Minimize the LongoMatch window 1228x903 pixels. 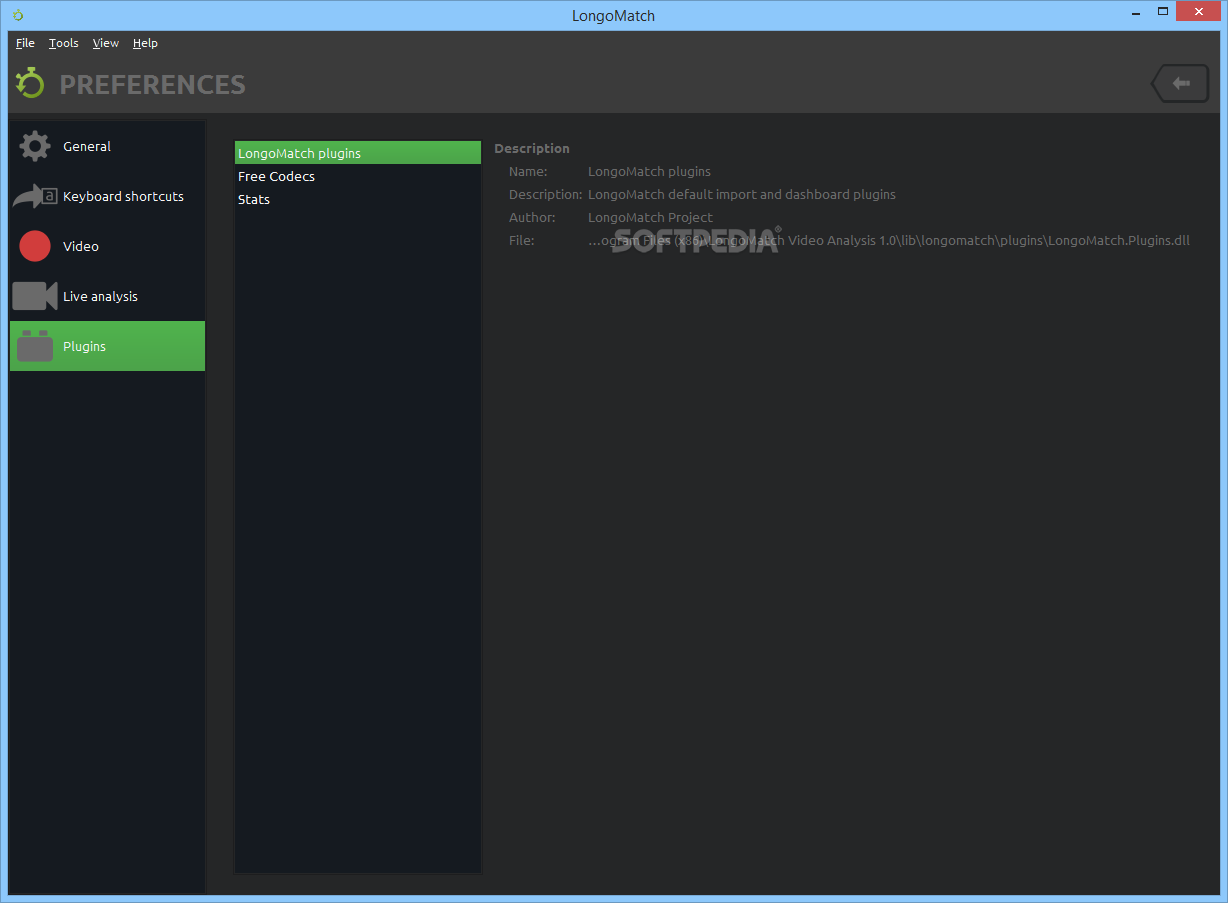pyautogui.click(x=1135, y=14)
